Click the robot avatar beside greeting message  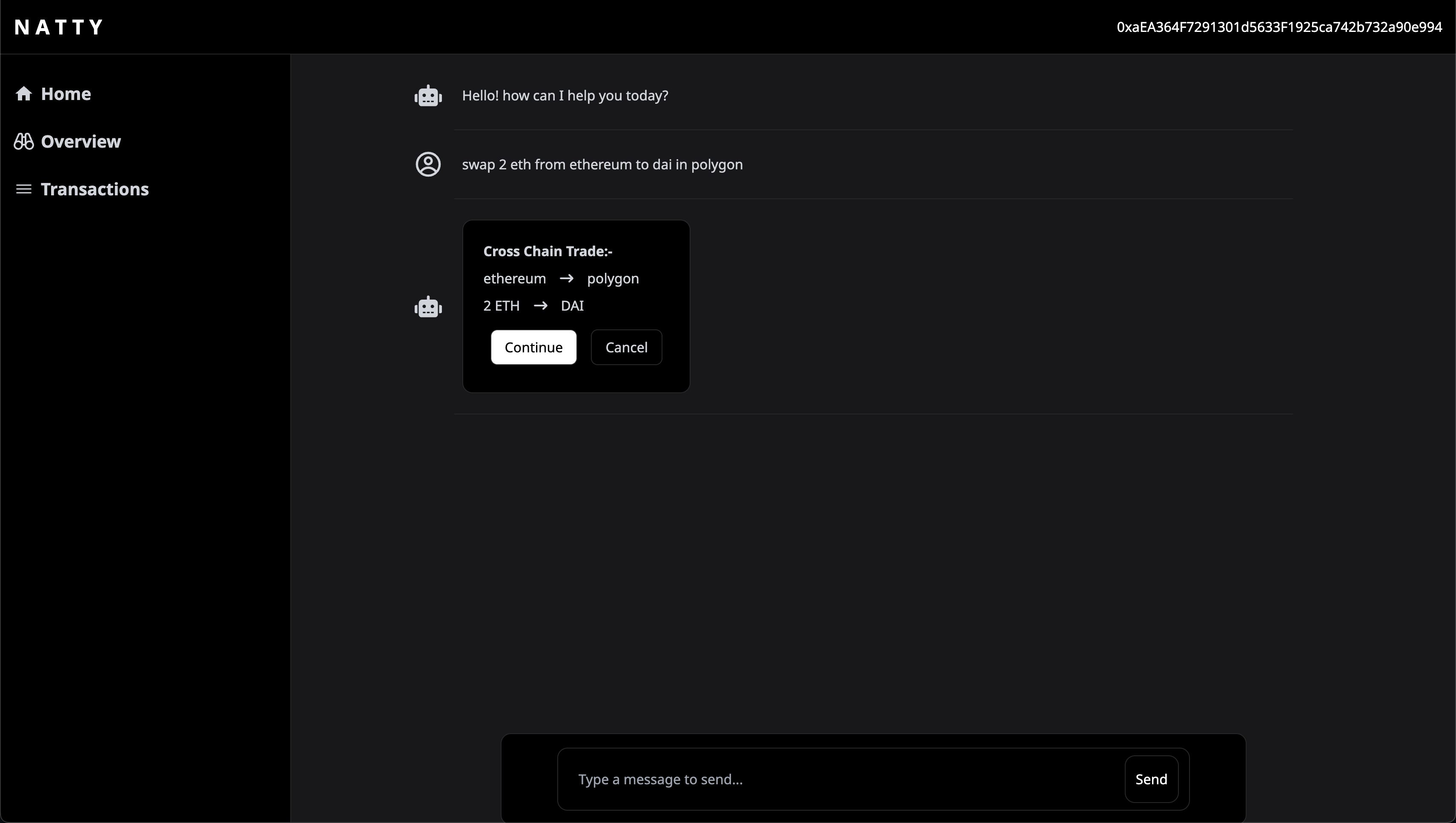(428, 96)
